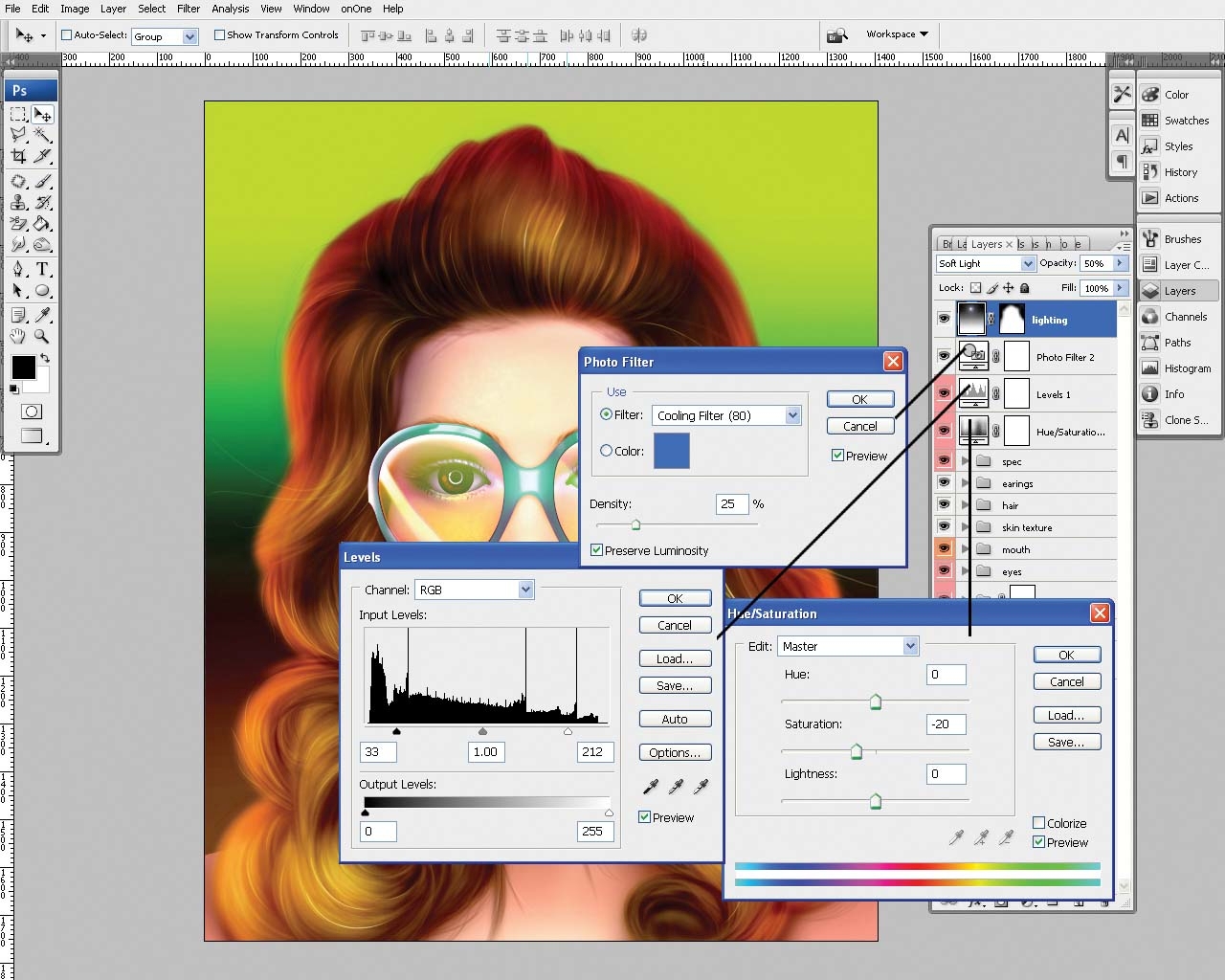The height and width of the screenshot is (980, 1225).
Task: Select the Eyedropper tool in the toolbox
Action: pos(42,315)
